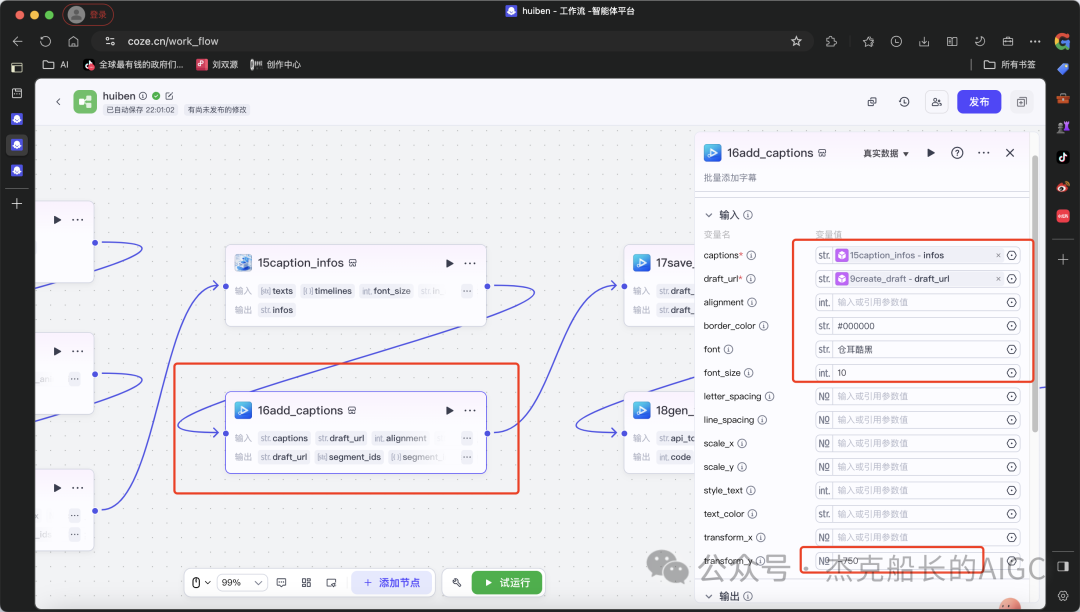
Task: Open the browser home page icon
Action: pyautogui.click(x=73, y=41)
